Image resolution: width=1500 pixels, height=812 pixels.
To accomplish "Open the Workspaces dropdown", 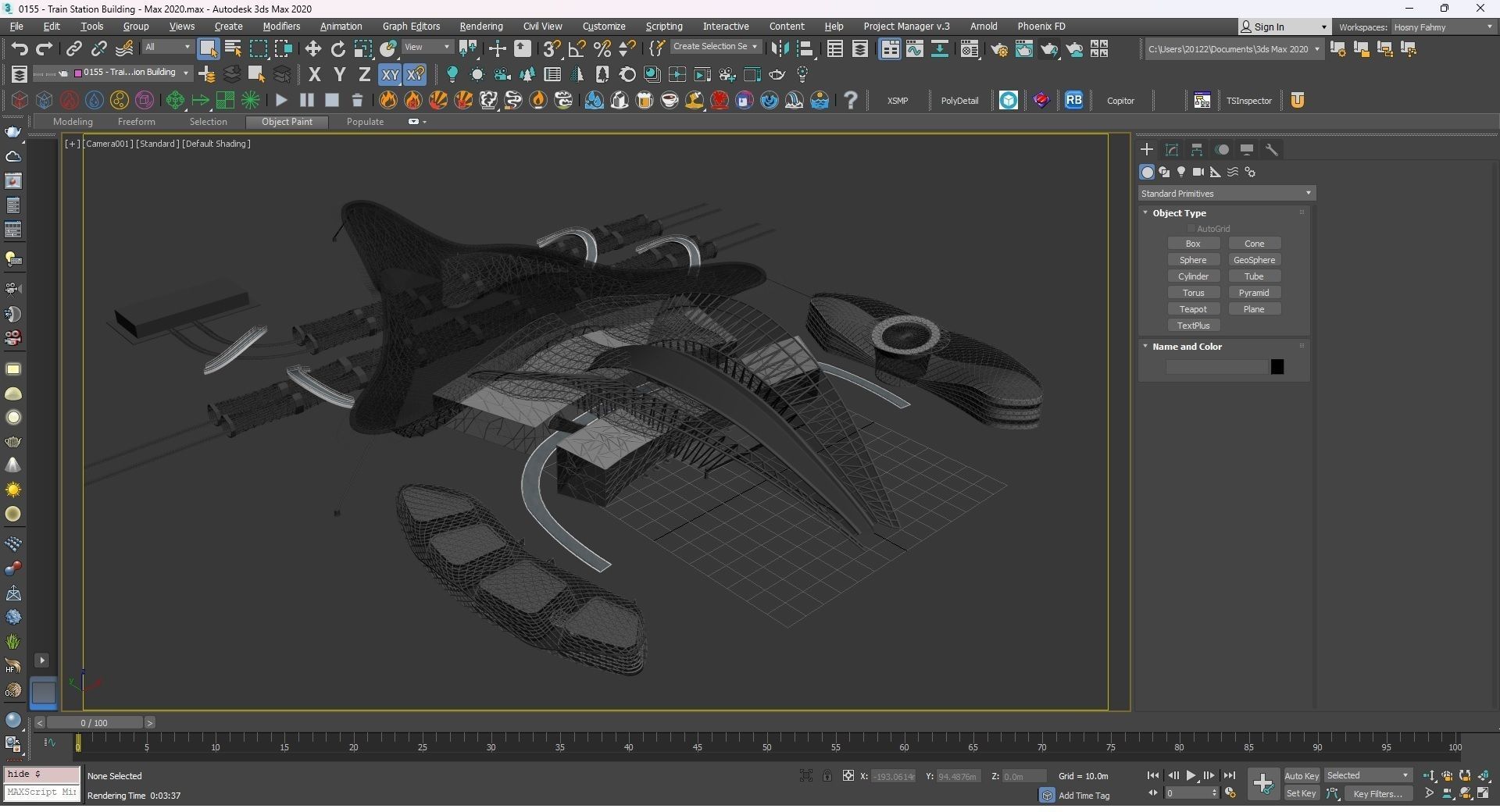I will pyautogui.click(x=1442, y=27).
